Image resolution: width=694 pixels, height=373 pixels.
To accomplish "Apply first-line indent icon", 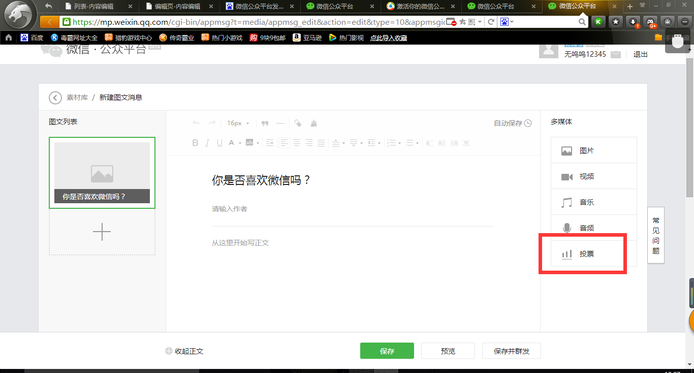I will (270, 143).
